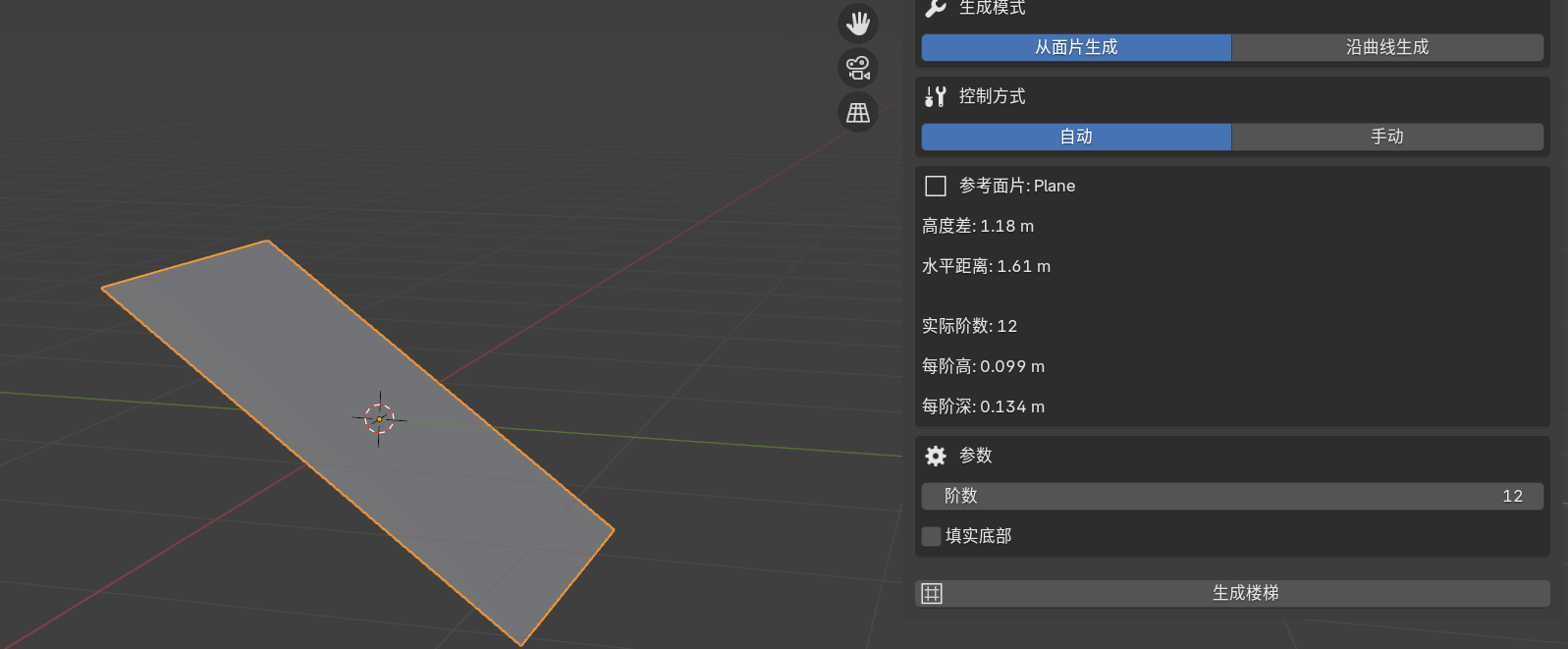Click the 参数 section header text
The image size is (1568, 649).
pyautogui.click(x=975, y=456)
